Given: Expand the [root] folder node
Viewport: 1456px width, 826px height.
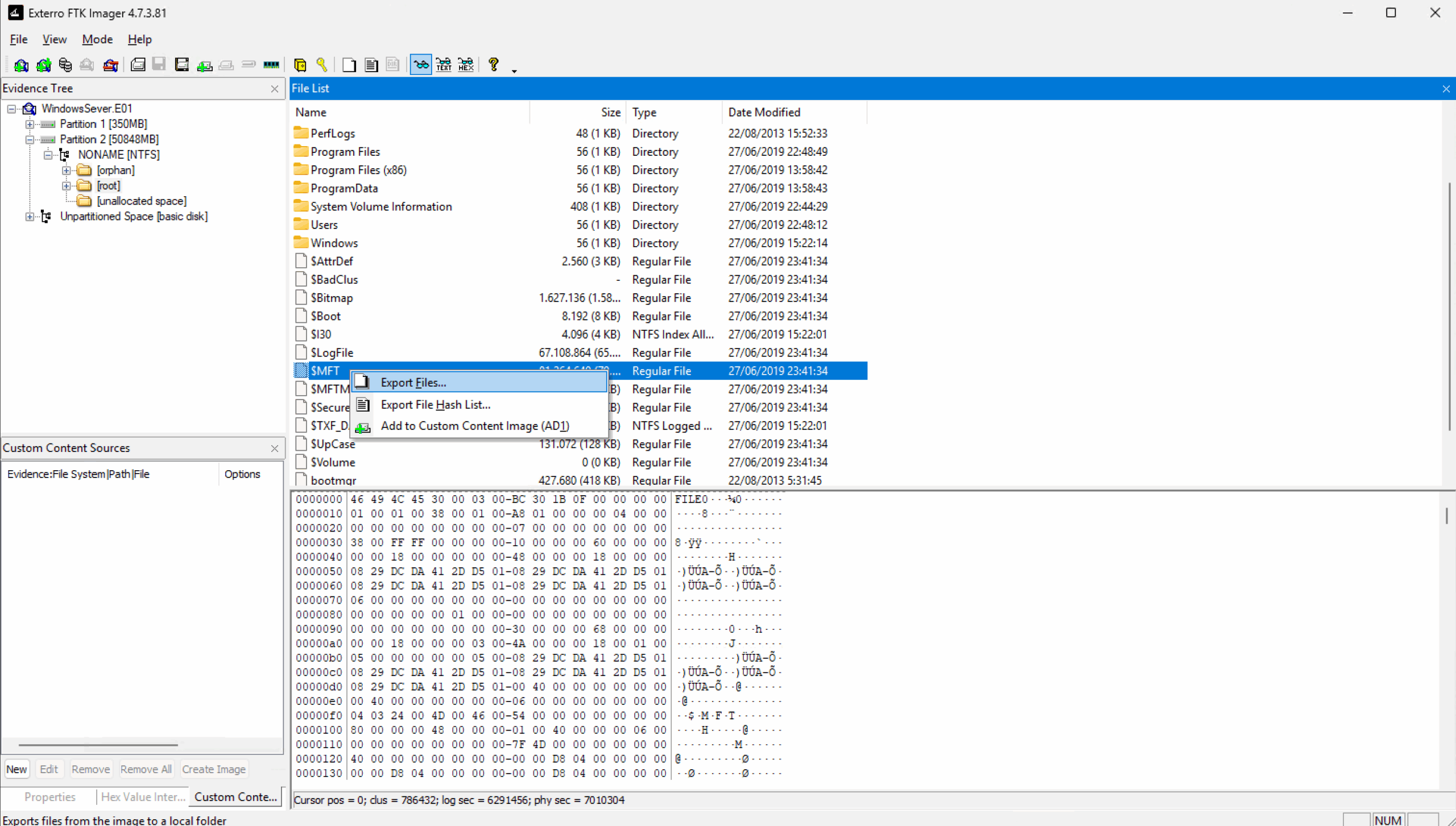Looking at the screenshot, I should (67, 186).
